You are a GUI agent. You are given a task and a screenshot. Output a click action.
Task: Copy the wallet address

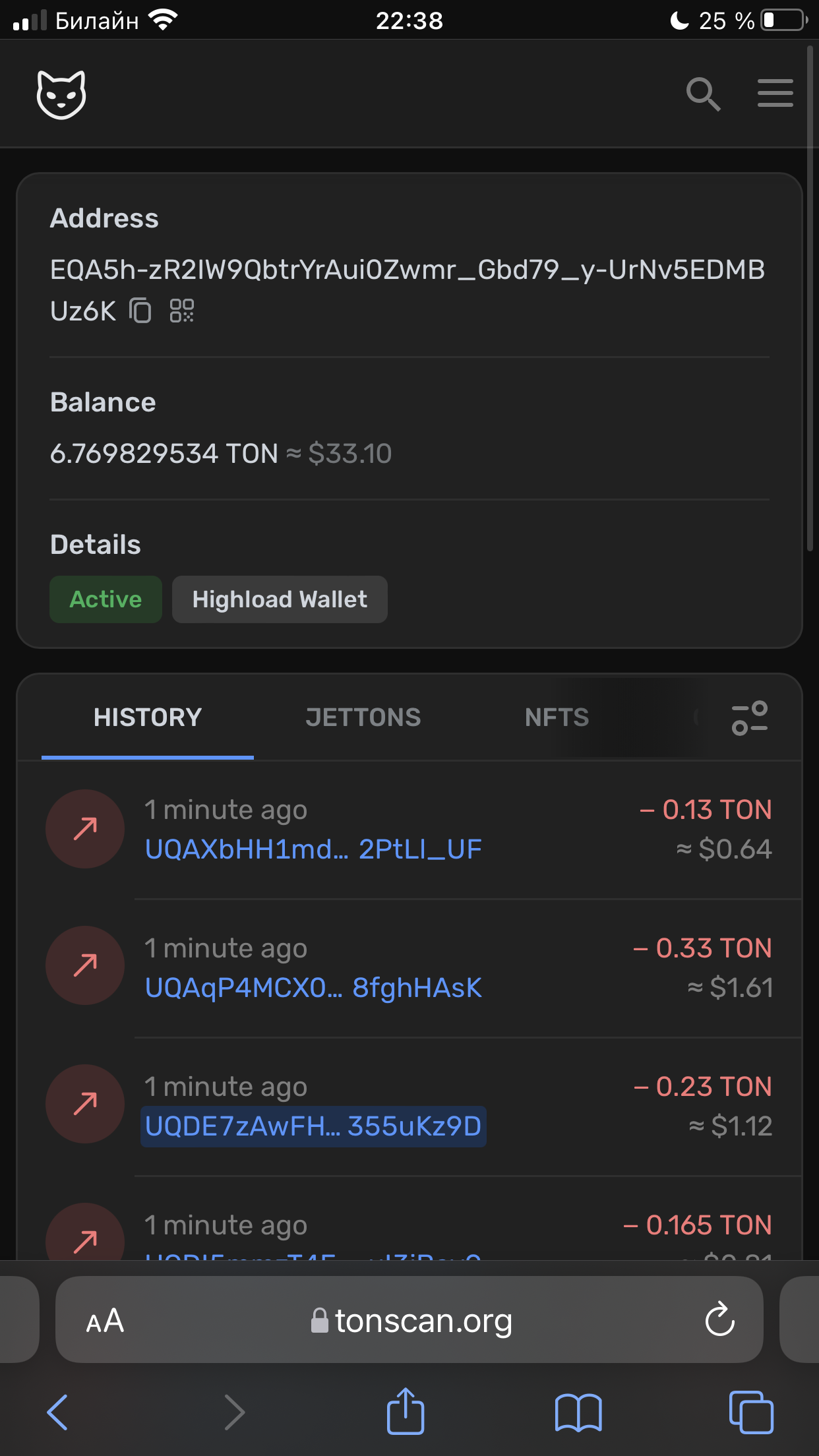140,311
